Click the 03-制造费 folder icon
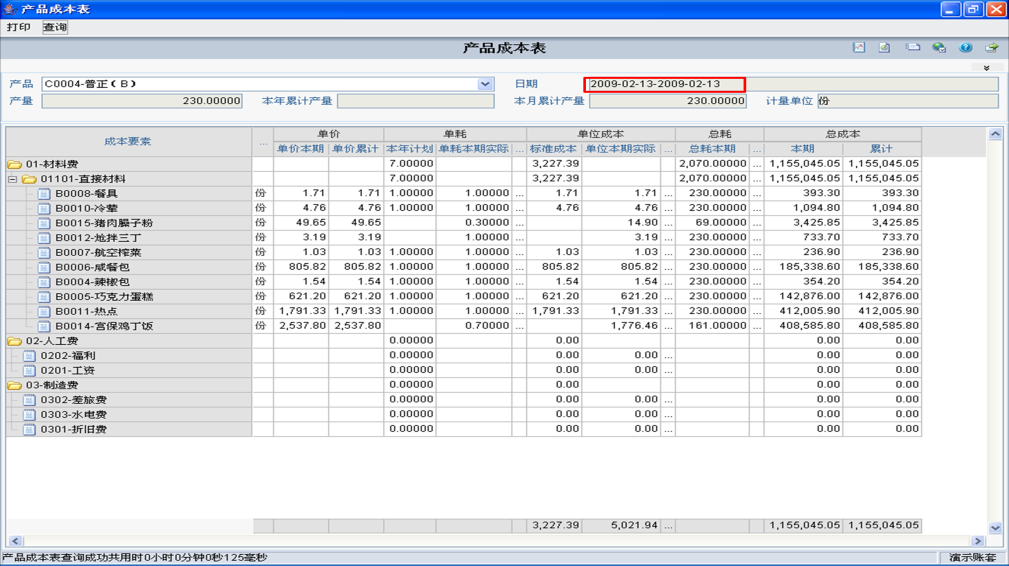The width and height of the screenshot is (1009, 566). point(14,386)
